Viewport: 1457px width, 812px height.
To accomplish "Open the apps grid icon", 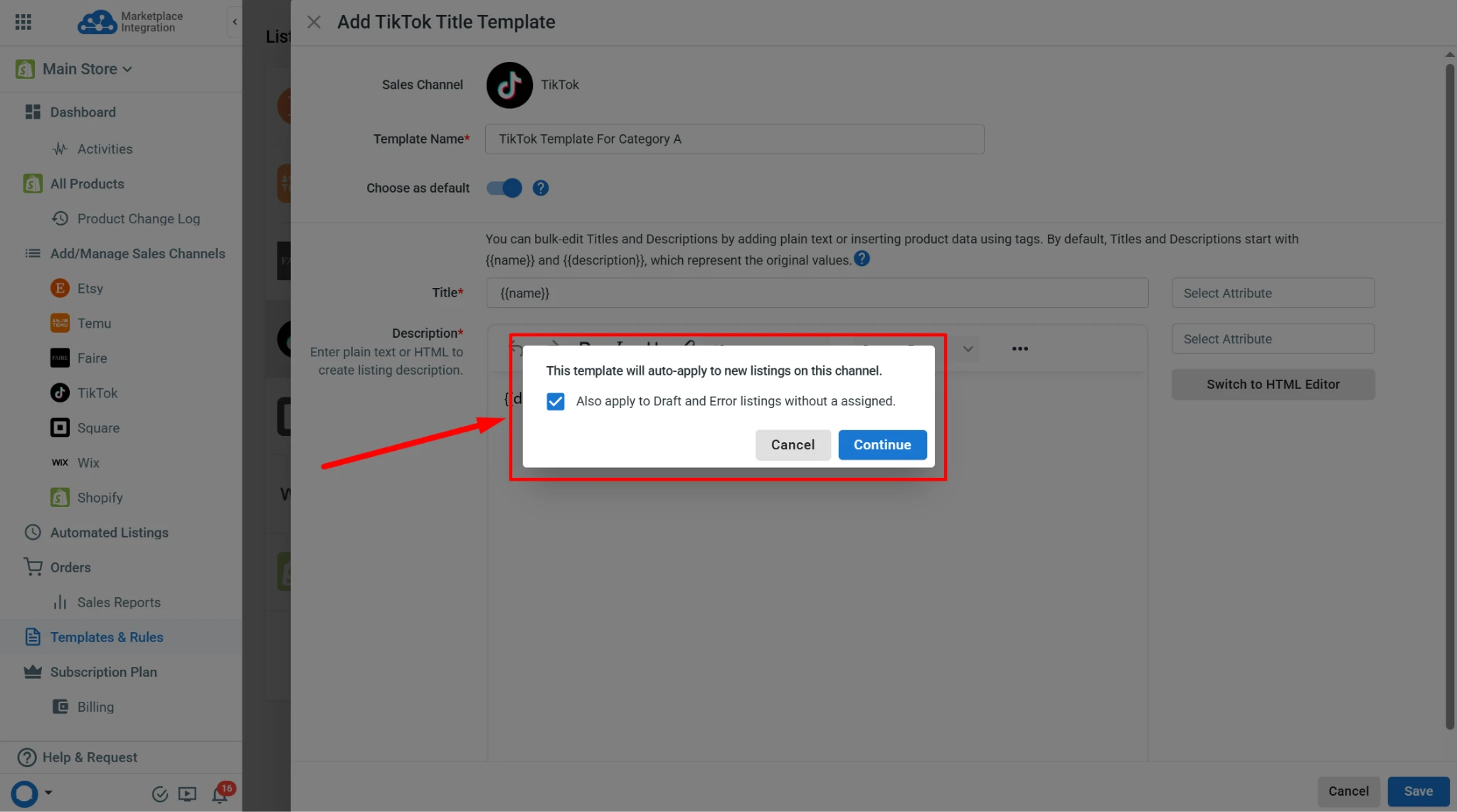I will pyautogui.click(x=23, y=22).
